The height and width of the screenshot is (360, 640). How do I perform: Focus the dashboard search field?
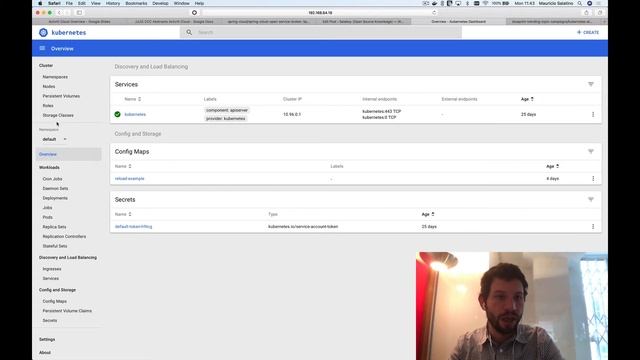tap(320, 32)
